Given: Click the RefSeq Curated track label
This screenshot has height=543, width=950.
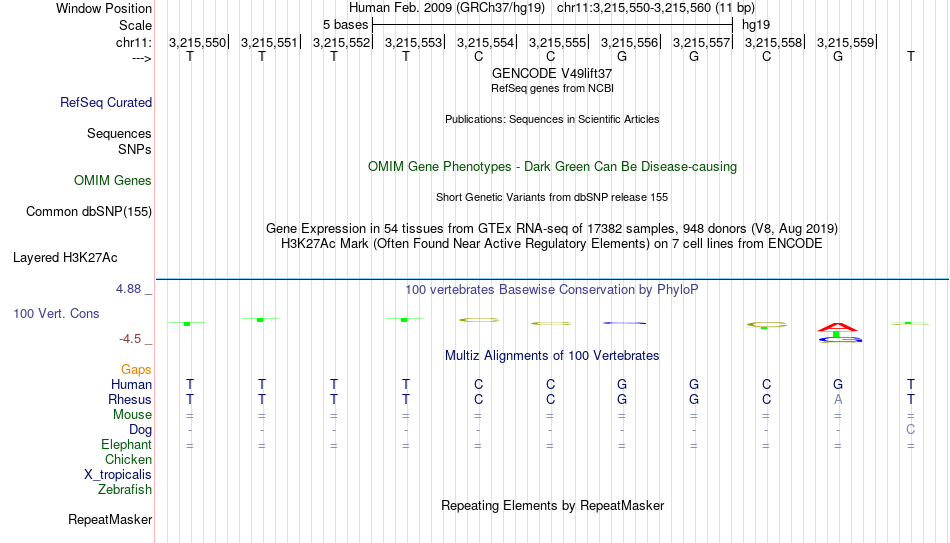Looking at the screenshot, I should click(106, 102).
